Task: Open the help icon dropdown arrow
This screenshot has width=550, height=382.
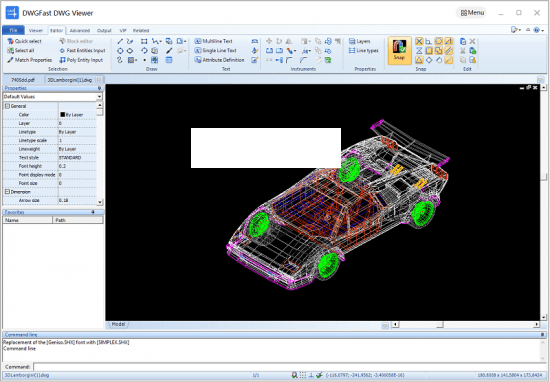Action: 543,31
